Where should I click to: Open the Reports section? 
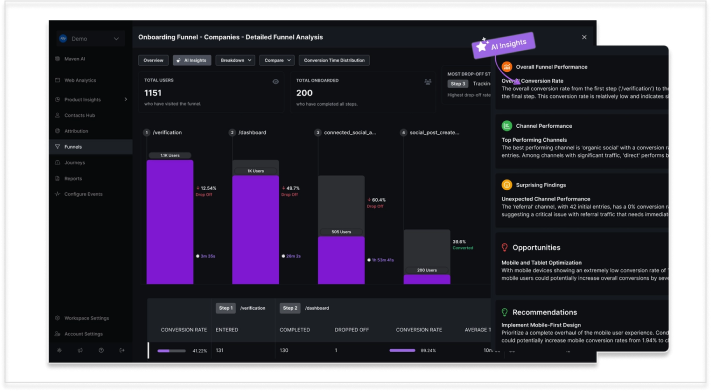pos(73,178)
